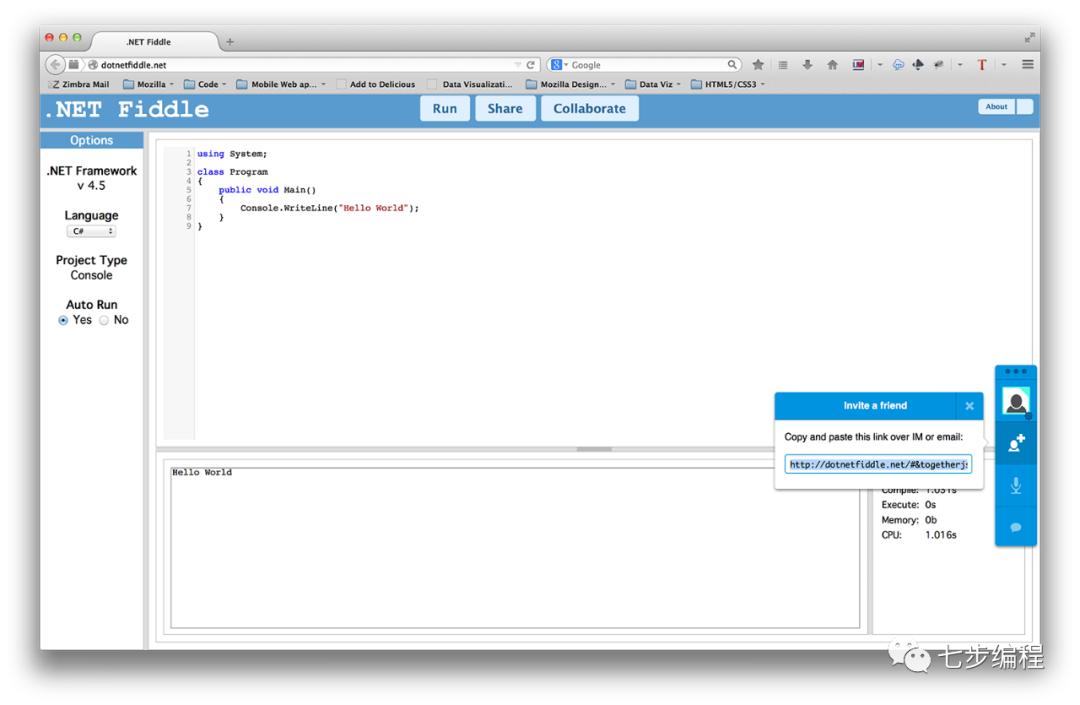Click the blank button beside About
This screenshot has width=1080, height=705.
click(x=1025, y=107)
